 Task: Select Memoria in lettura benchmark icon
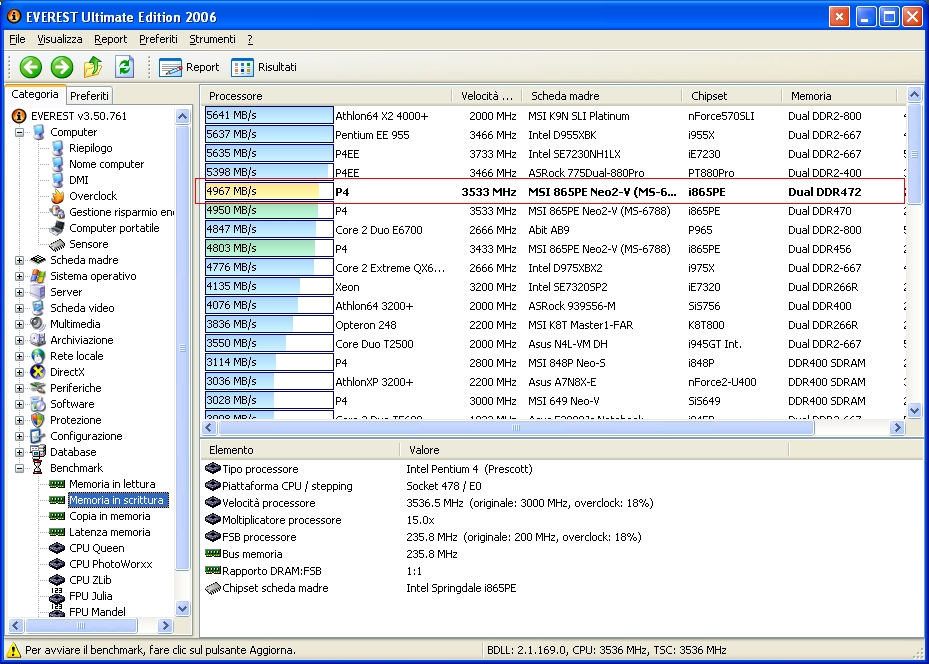(x=57, y=484)
